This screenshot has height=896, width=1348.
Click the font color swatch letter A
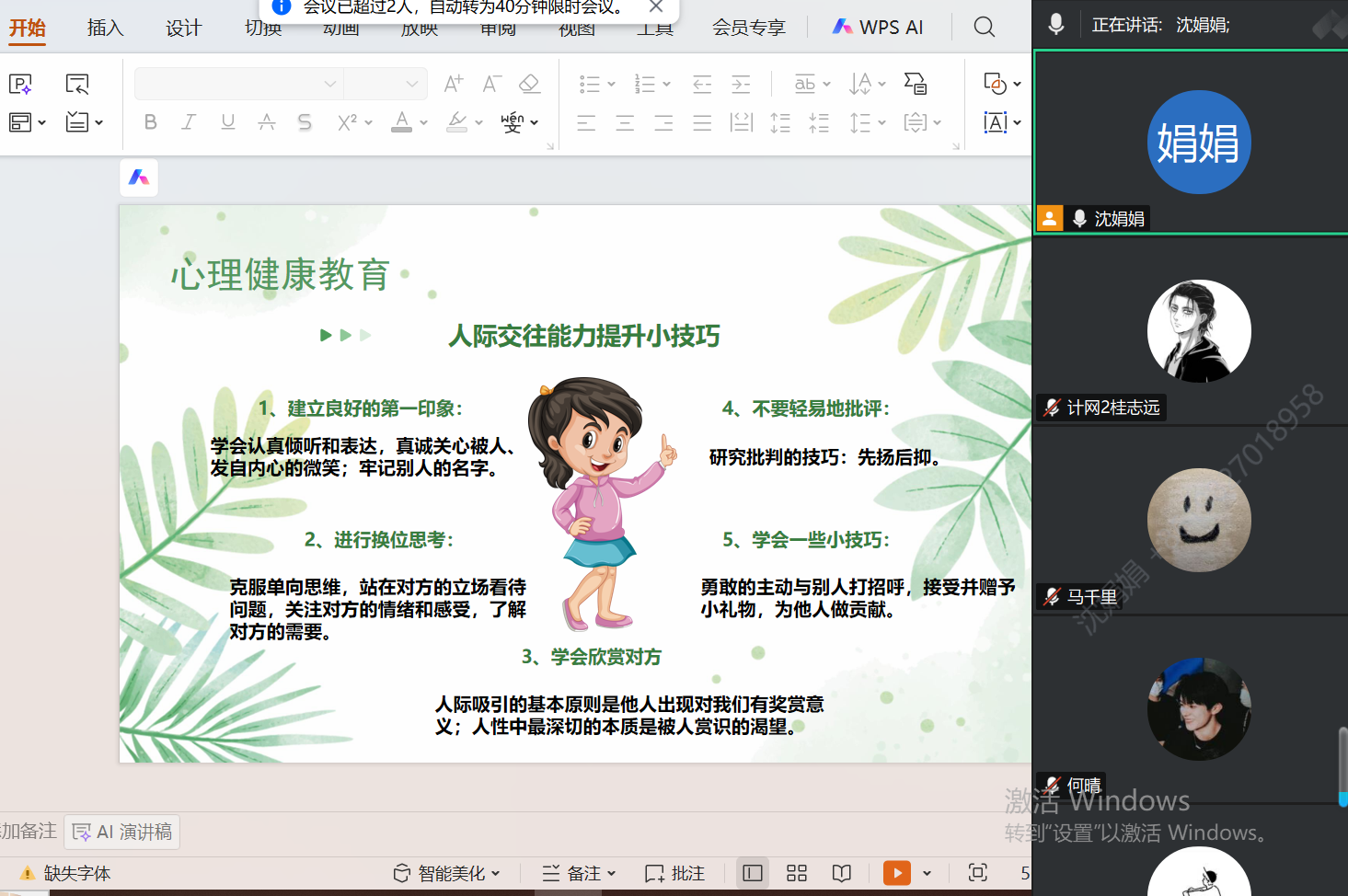click(x=401, y=121)
